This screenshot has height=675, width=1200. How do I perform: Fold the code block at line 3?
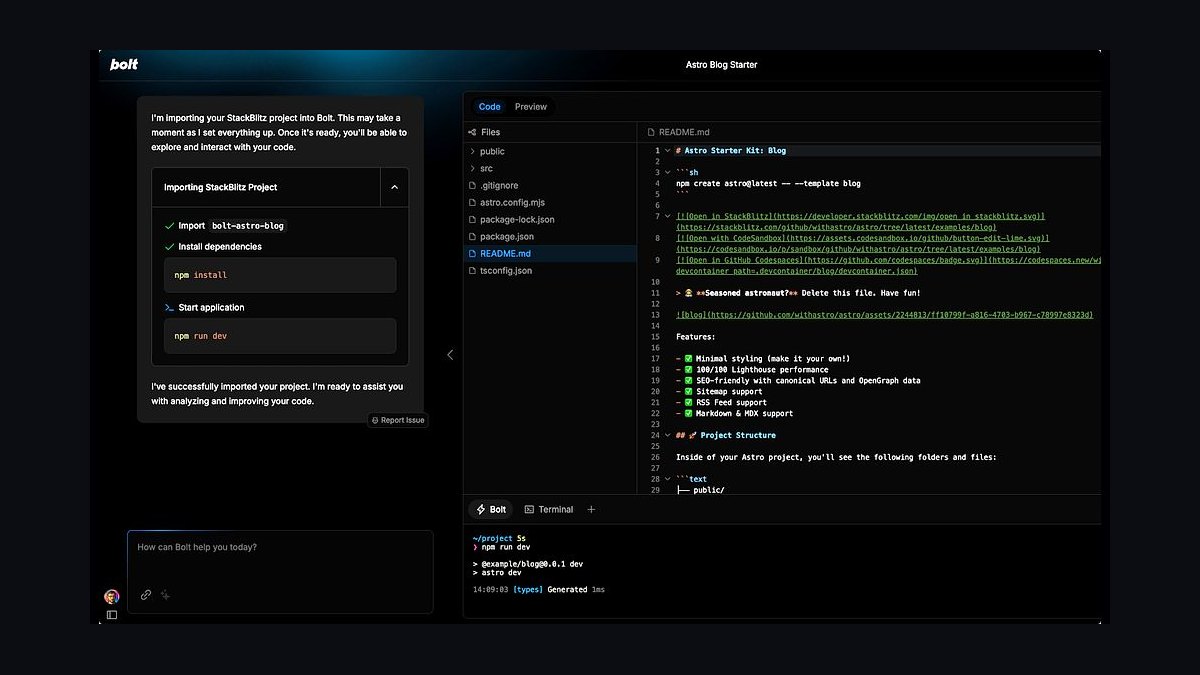(x=667, y=172)
